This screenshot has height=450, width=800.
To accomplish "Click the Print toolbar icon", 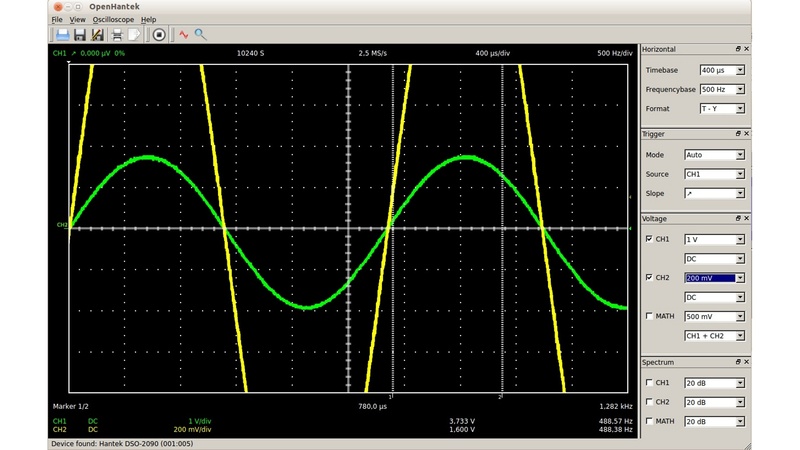I will tap(115, 34).
